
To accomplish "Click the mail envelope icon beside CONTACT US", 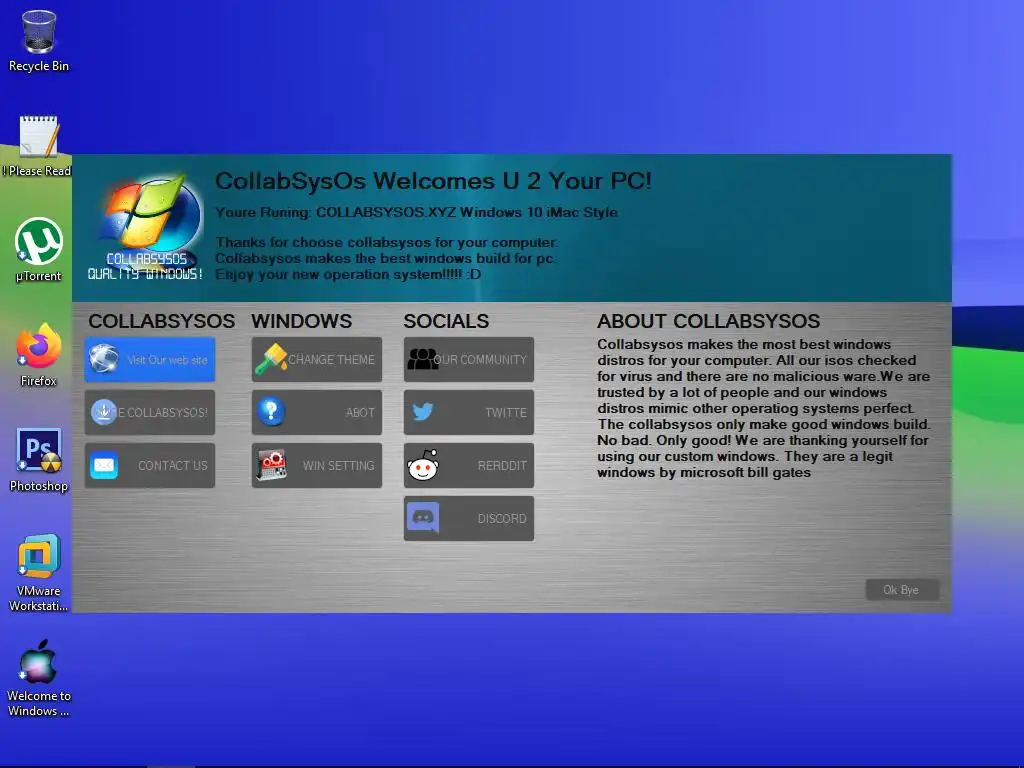I will [104, 465].
